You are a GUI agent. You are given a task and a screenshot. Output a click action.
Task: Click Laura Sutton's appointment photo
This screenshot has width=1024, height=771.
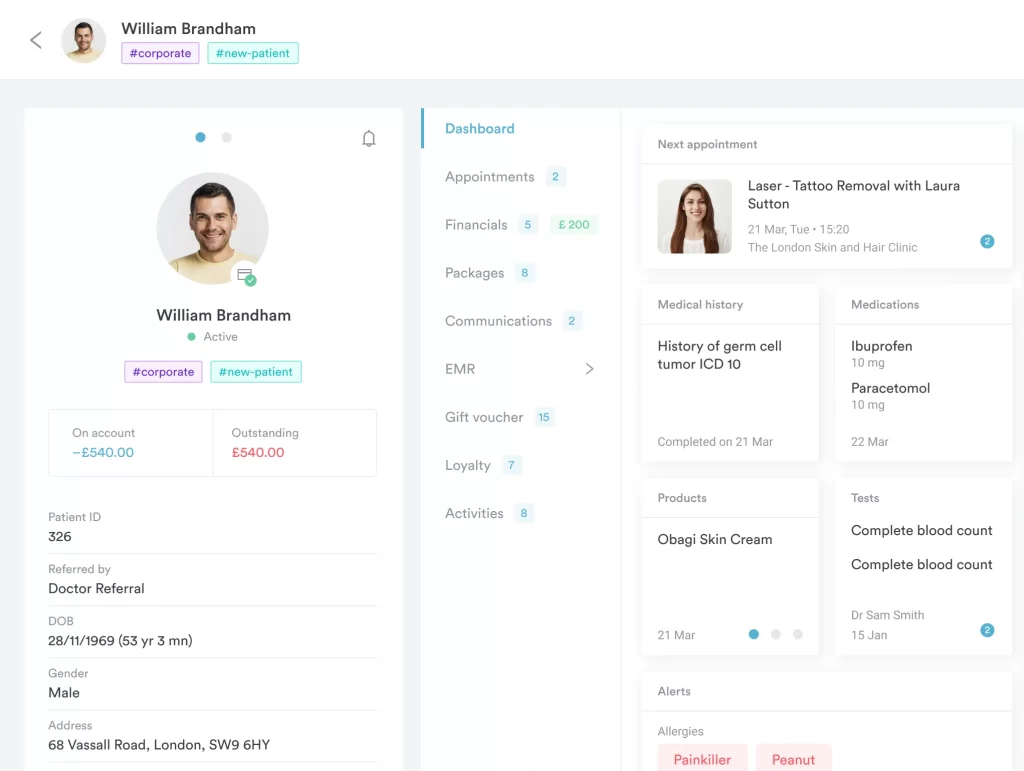pyautogui.click(x=694, y=217)
